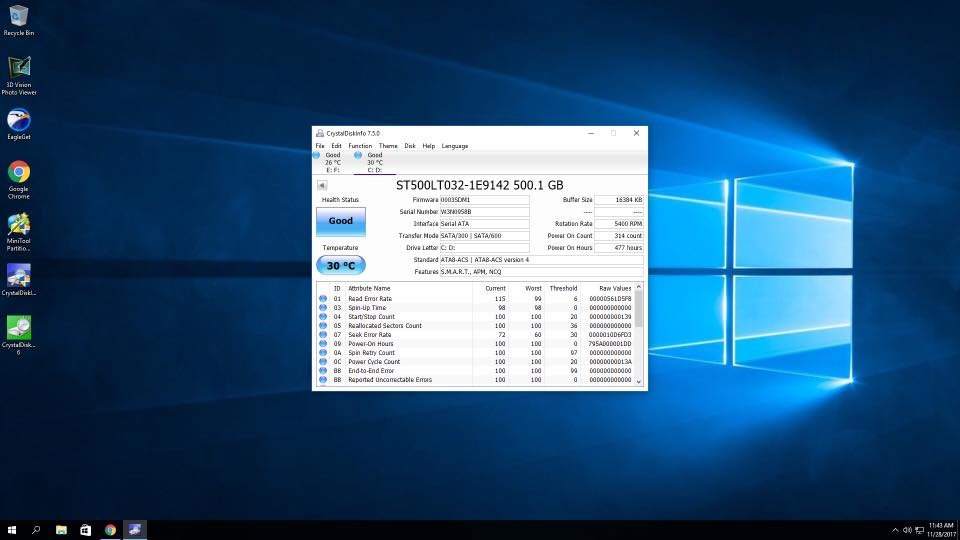Open taskbar search magnifier
This screenshot has width=960, height=540.
click(36, 530)
